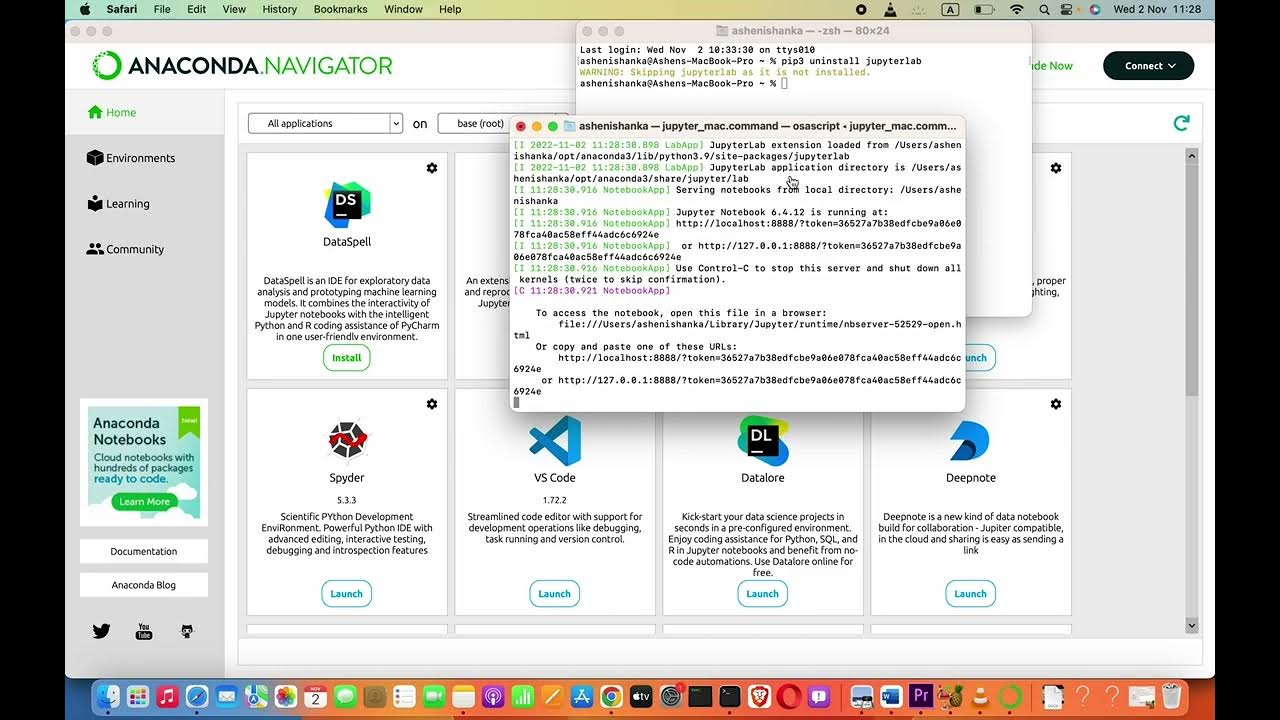Open the DataSpell card settings gear

(x=432, y=168)
